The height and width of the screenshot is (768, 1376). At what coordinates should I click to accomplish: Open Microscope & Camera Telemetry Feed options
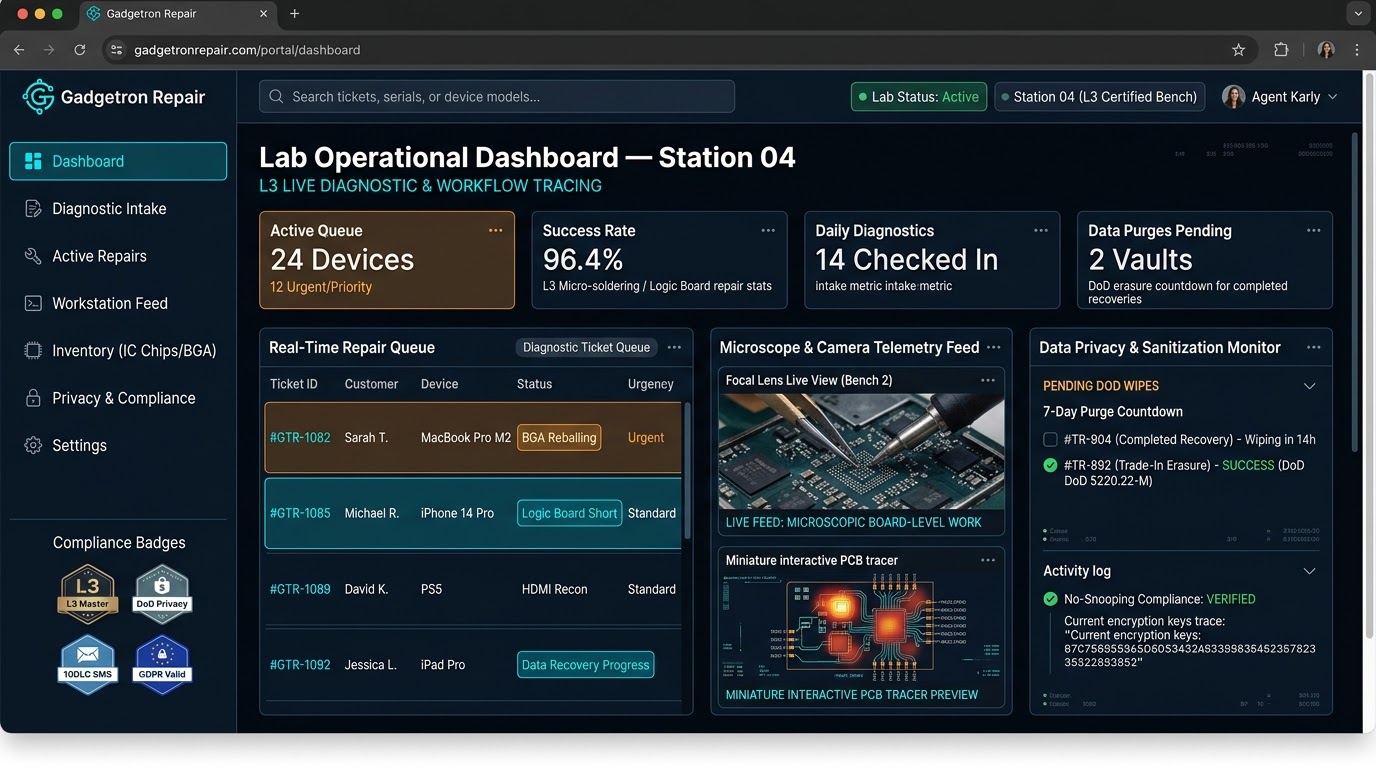[993, 347]
